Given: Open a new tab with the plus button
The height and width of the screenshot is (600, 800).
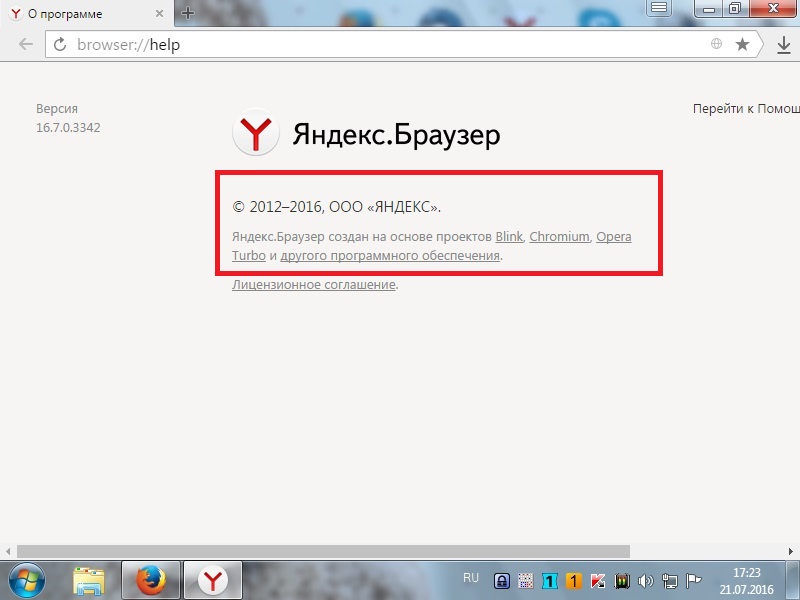Looking at the screenshot, I should 188,13.
